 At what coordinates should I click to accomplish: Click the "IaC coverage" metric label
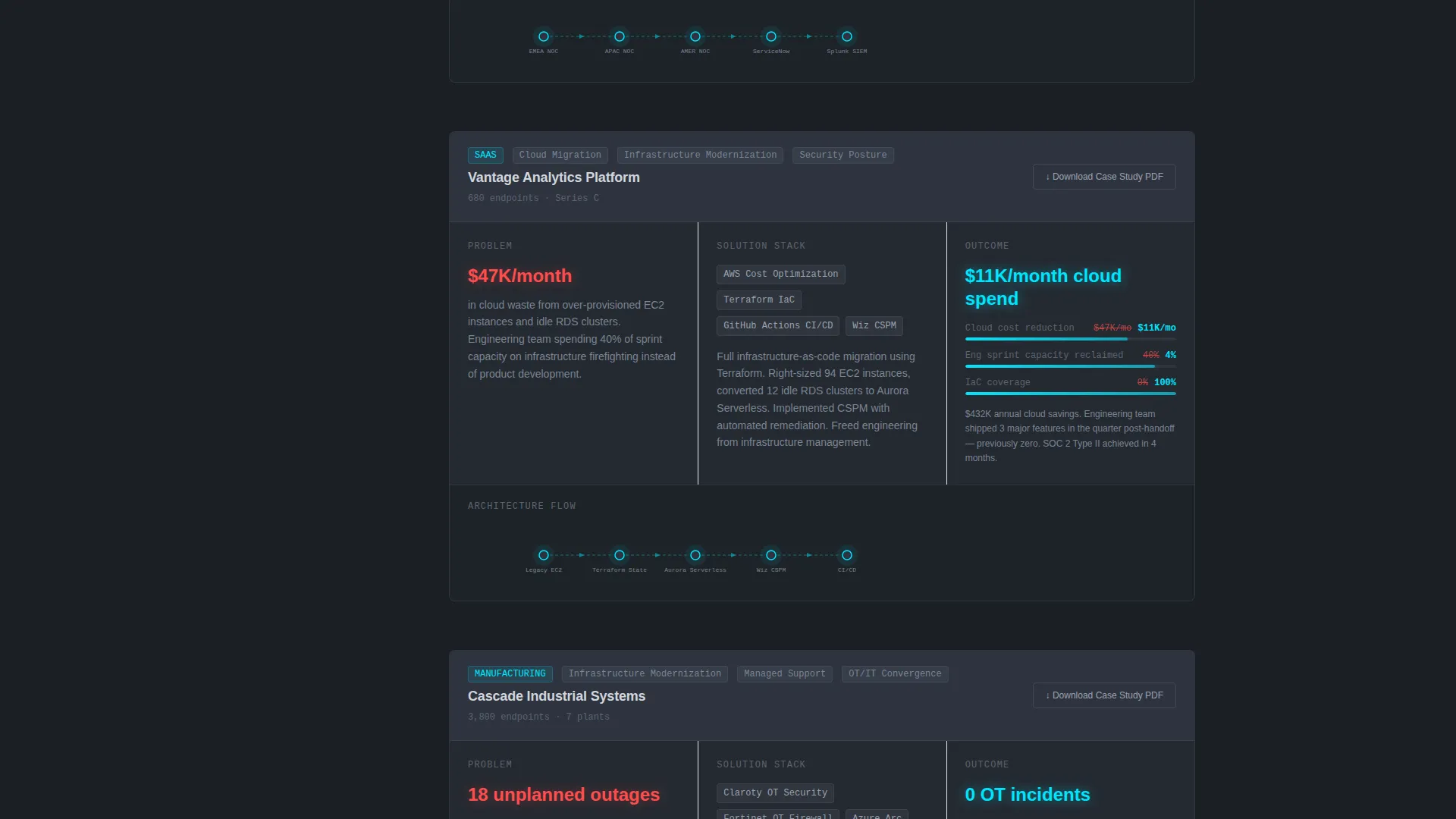(997, 382)
